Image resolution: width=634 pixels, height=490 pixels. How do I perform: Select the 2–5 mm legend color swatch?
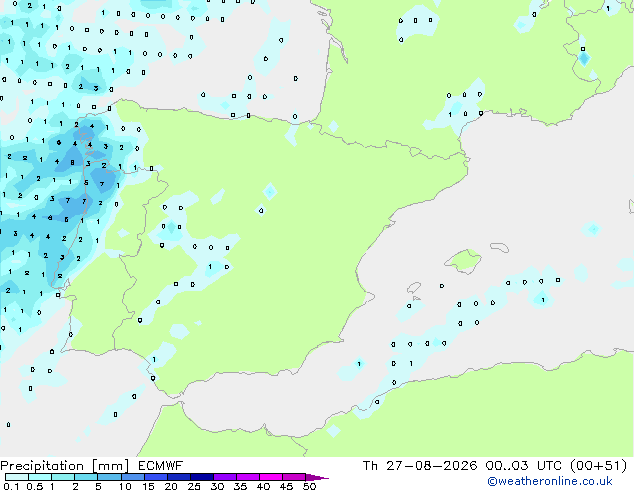86,477
